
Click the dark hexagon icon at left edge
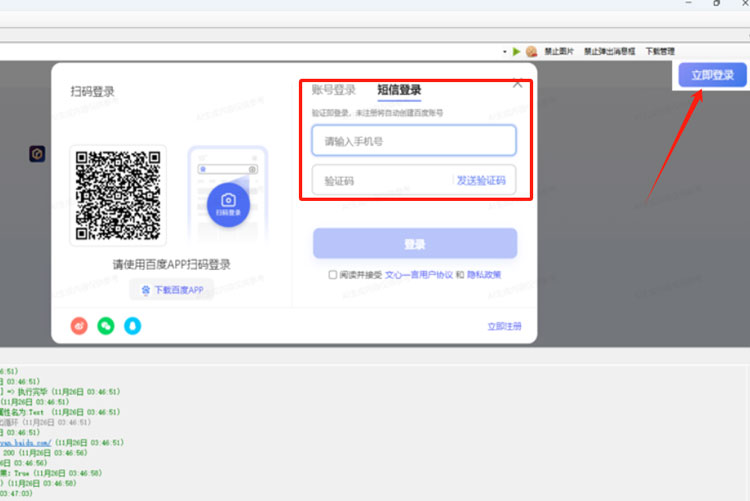37,154
